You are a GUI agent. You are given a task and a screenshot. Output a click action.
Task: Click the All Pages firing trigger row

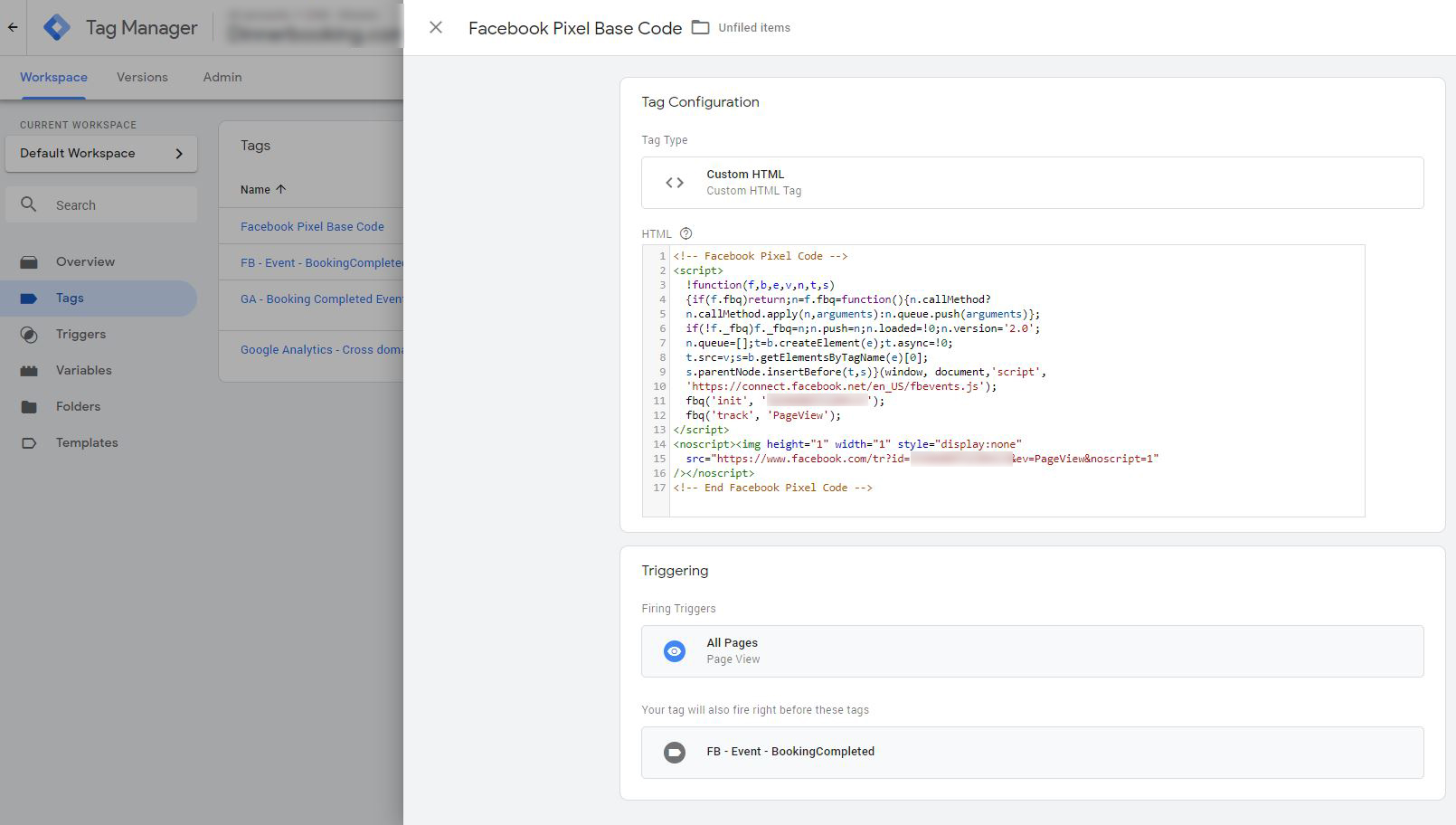pos(1032,651)
